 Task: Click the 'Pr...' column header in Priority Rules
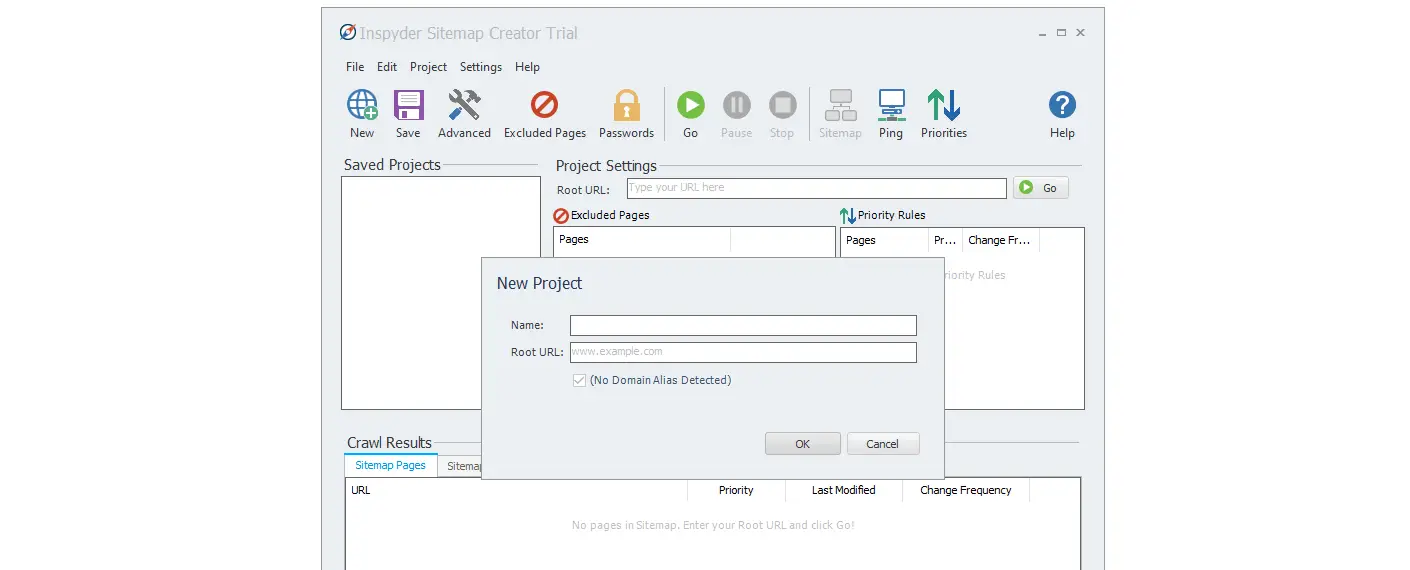click(x=945, y=240)
